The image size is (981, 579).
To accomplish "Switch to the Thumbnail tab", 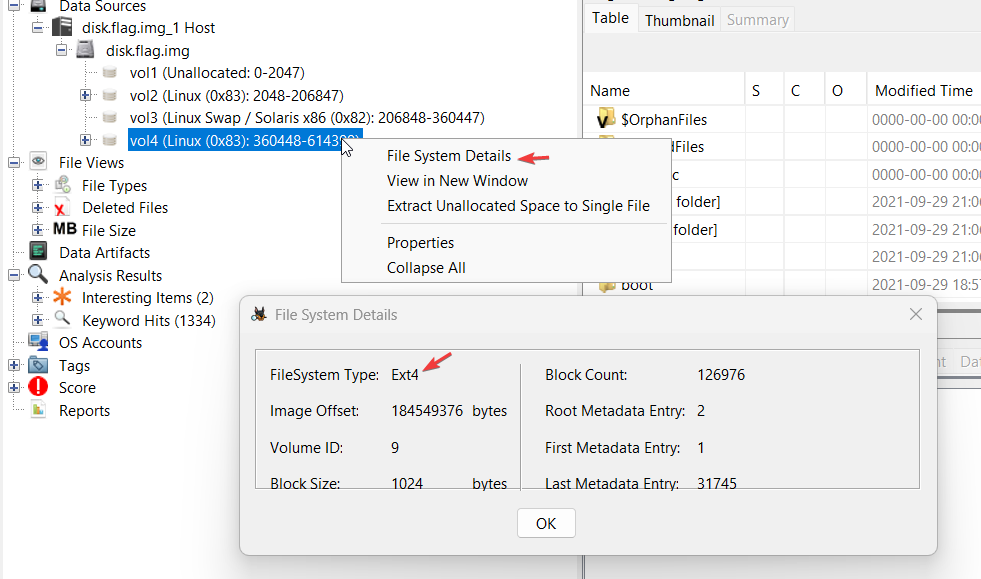I will point(679,20).
